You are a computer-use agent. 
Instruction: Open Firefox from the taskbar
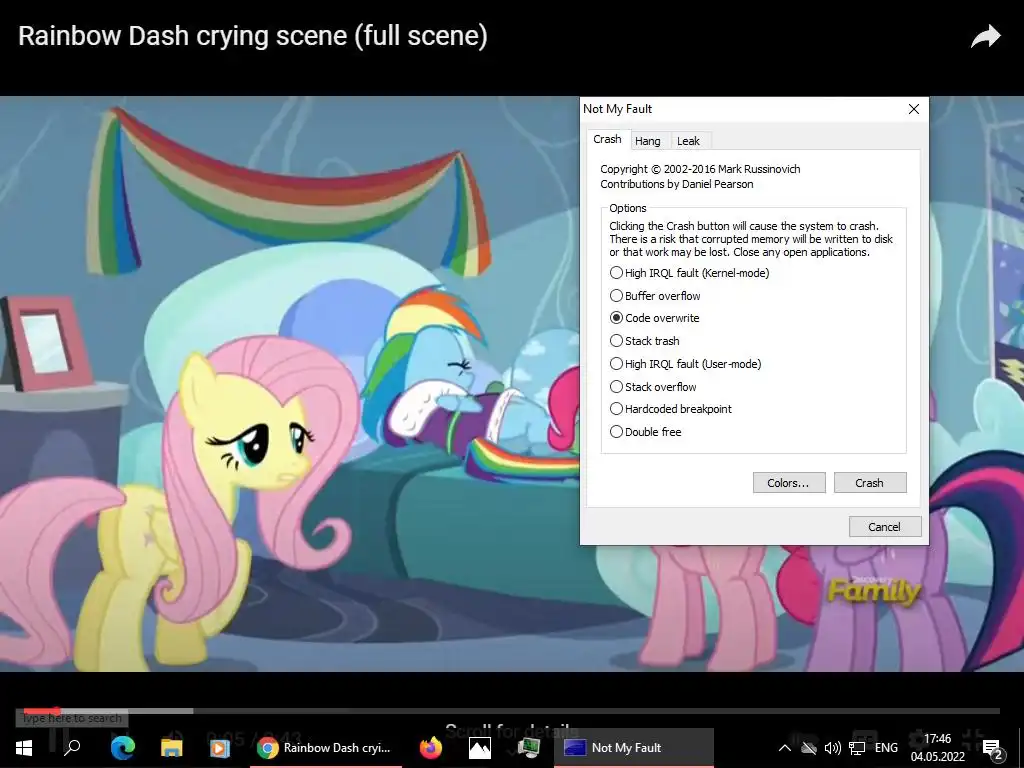[x=431, y=748]
